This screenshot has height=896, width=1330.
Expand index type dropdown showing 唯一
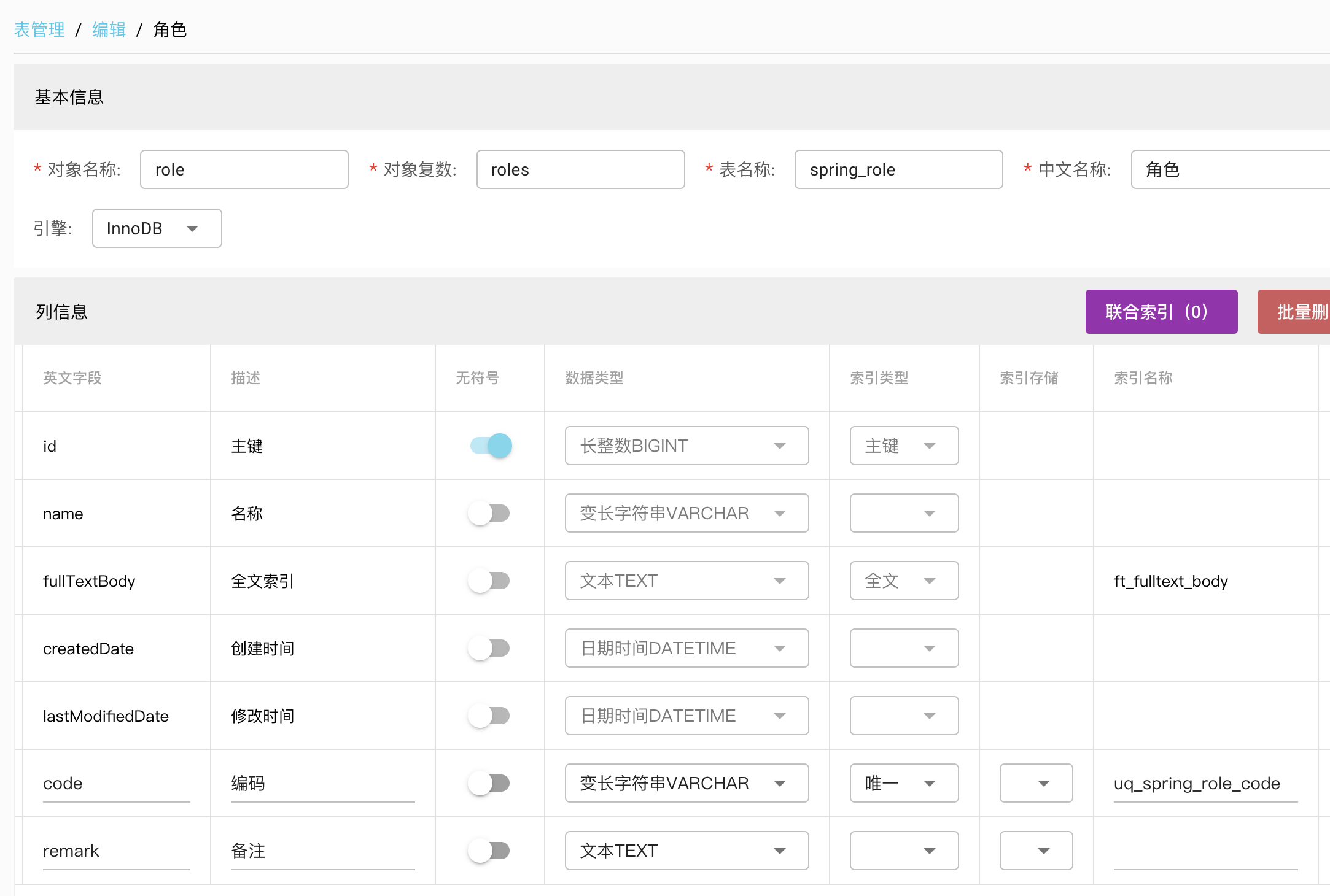(x=903, y=783)
